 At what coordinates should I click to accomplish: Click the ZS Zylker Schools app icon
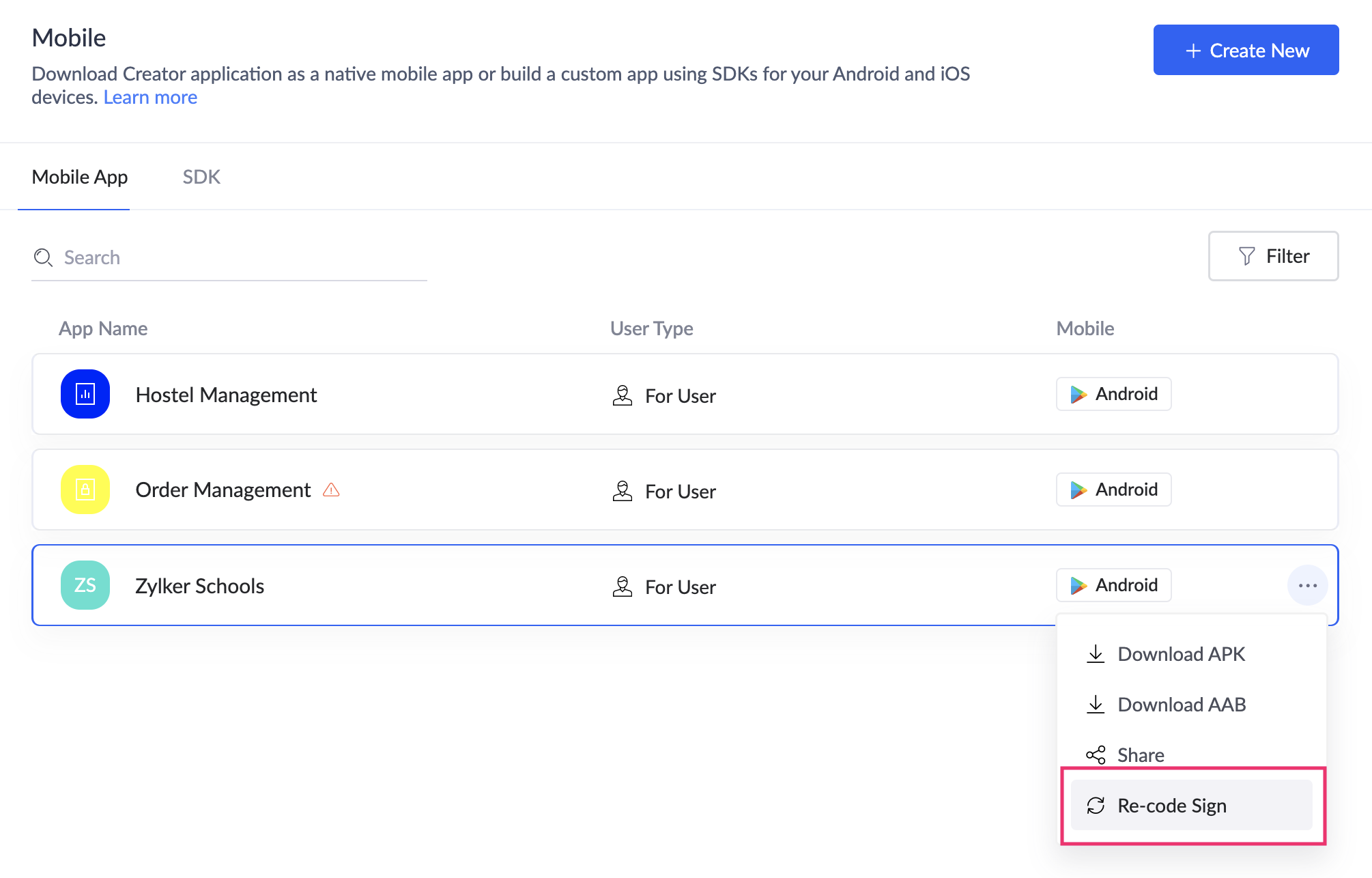pyautogui.click(x=85, y=585)
